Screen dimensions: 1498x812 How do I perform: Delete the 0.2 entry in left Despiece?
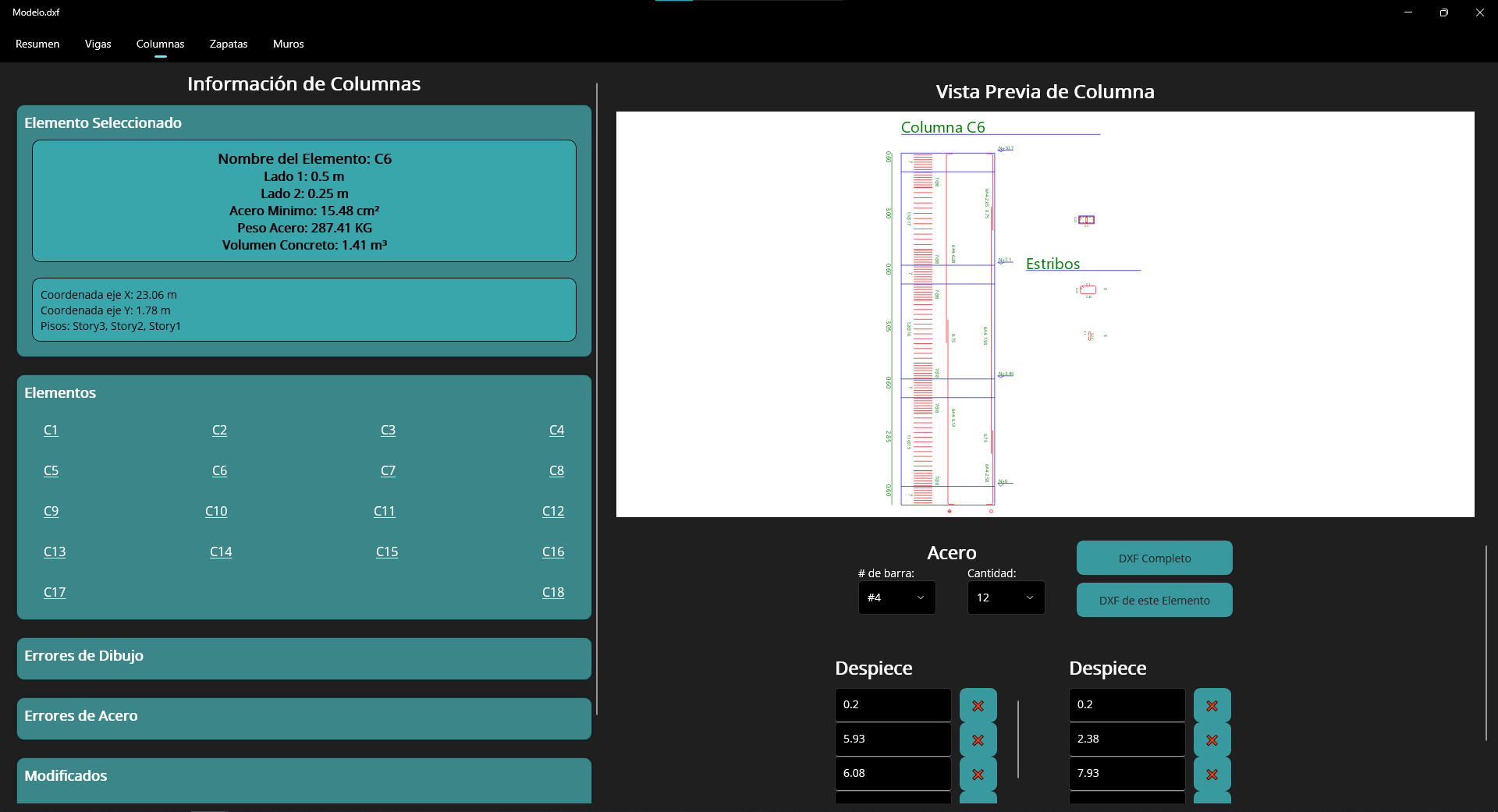click(x=978, y=705)
